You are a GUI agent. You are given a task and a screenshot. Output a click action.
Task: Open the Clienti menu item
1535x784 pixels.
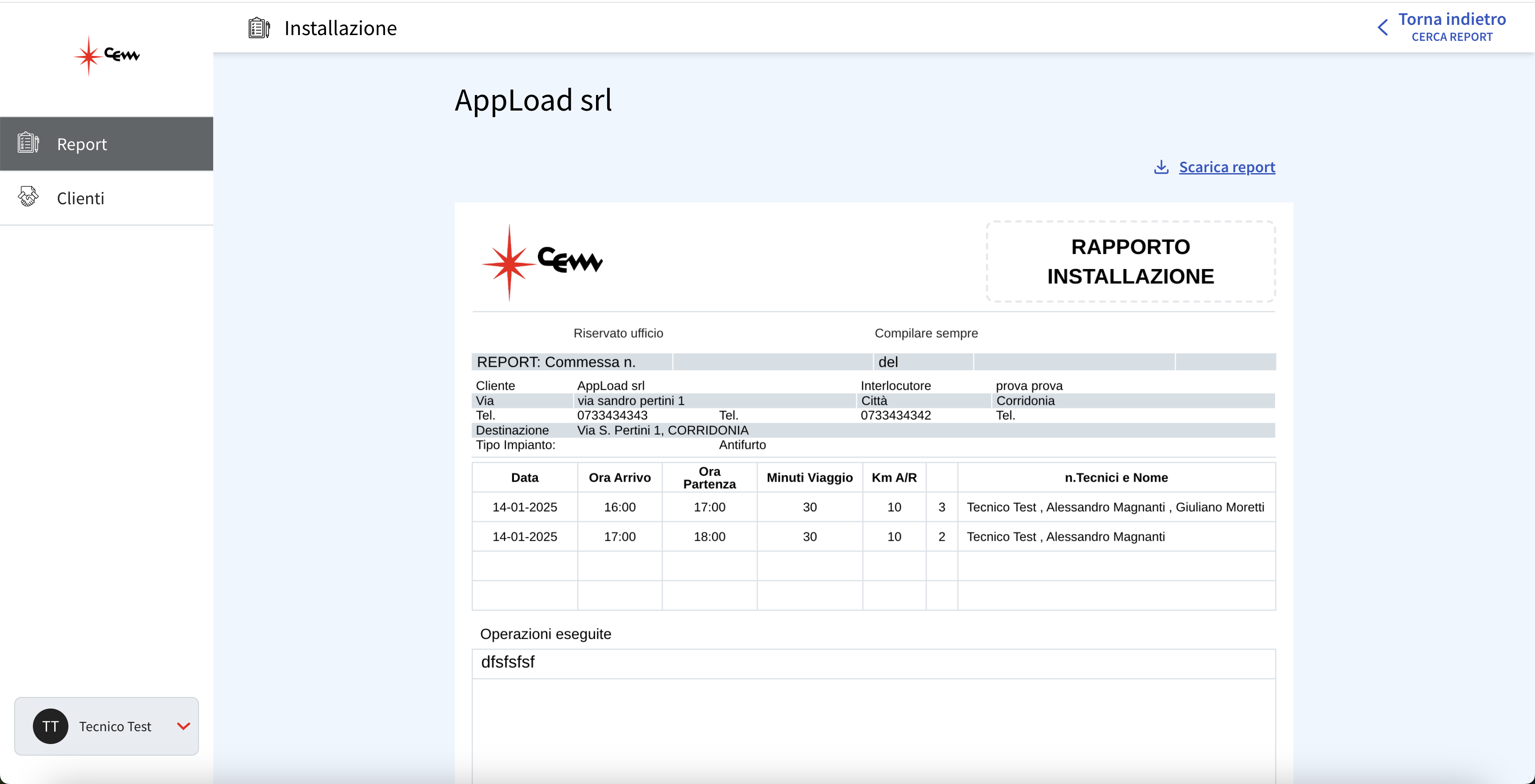107,198
